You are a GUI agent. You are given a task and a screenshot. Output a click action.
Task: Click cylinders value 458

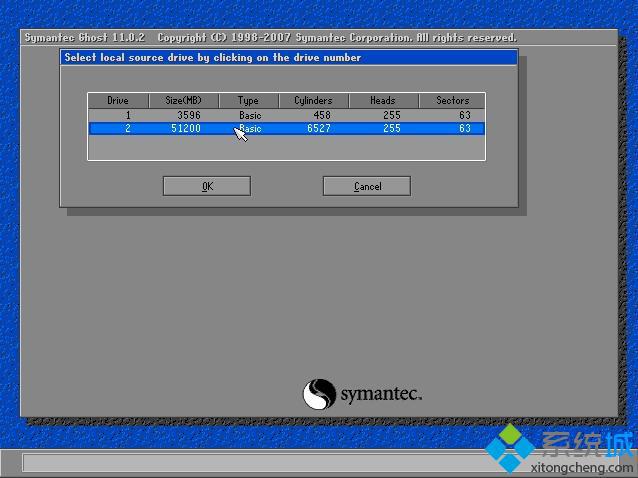(x=322, y=116)
